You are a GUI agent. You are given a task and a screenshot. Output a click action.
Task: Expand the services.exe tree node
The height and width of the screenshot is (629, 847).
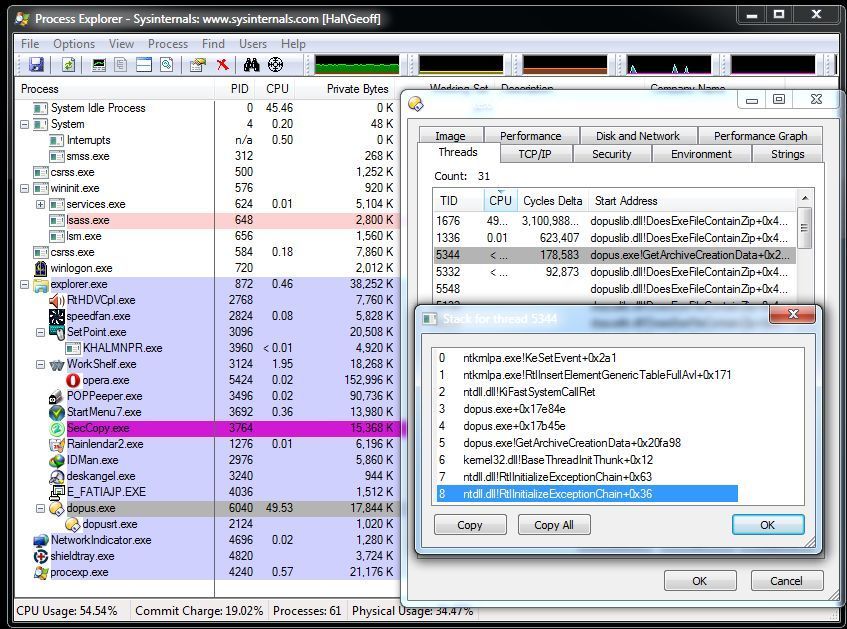41,204
